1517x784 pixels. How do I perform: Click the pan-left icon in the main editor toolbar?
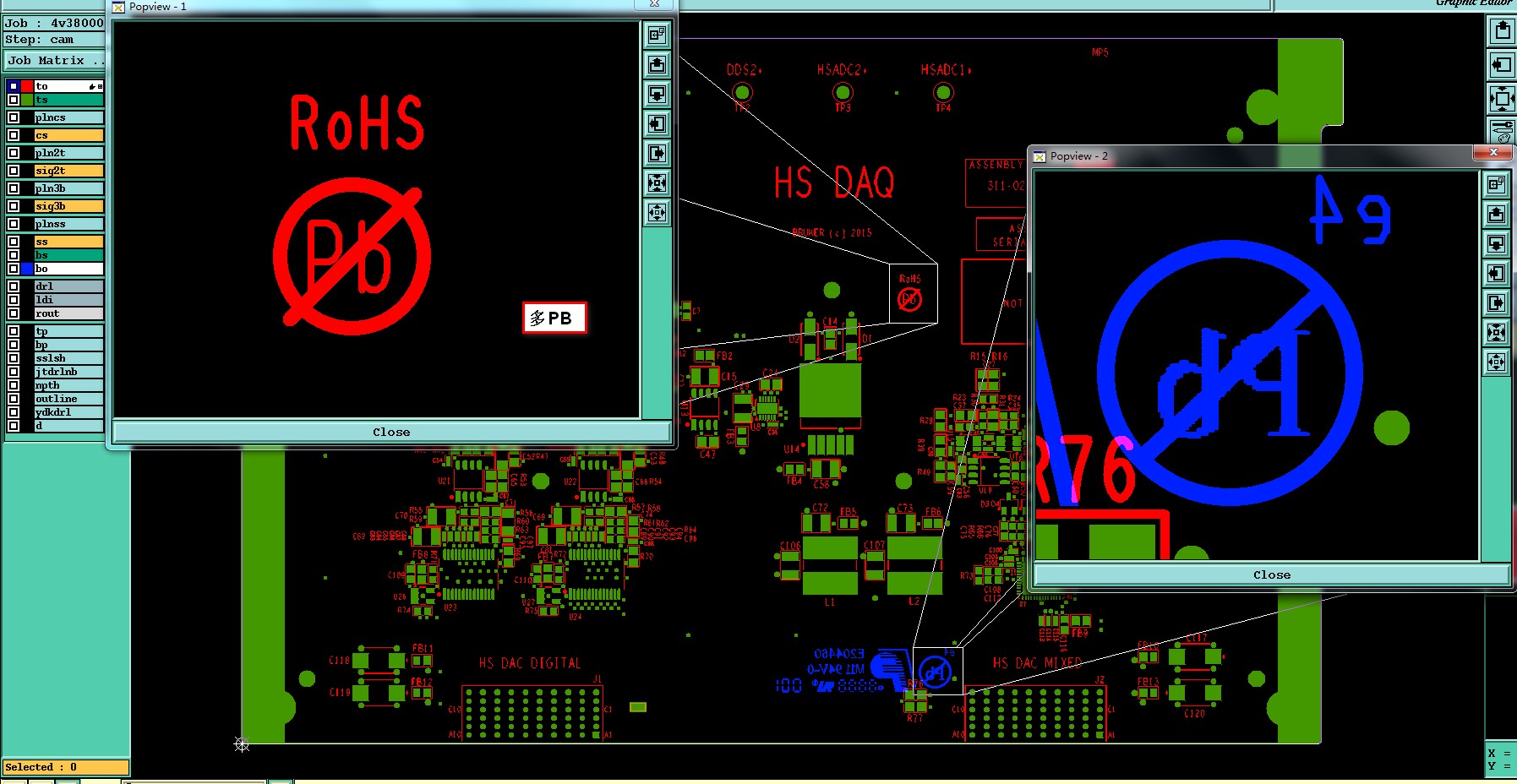coord(1502,64)
